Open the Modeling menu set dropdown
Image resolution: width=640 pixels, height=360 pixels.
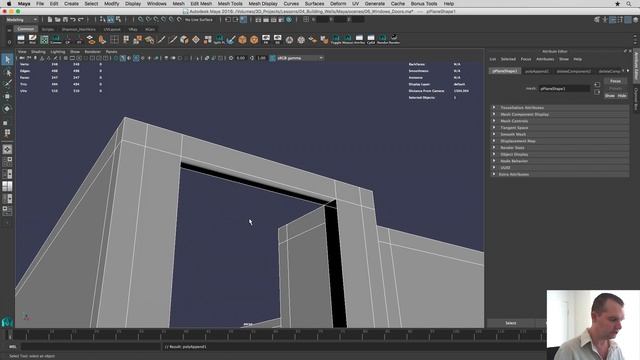pos(22,20)
